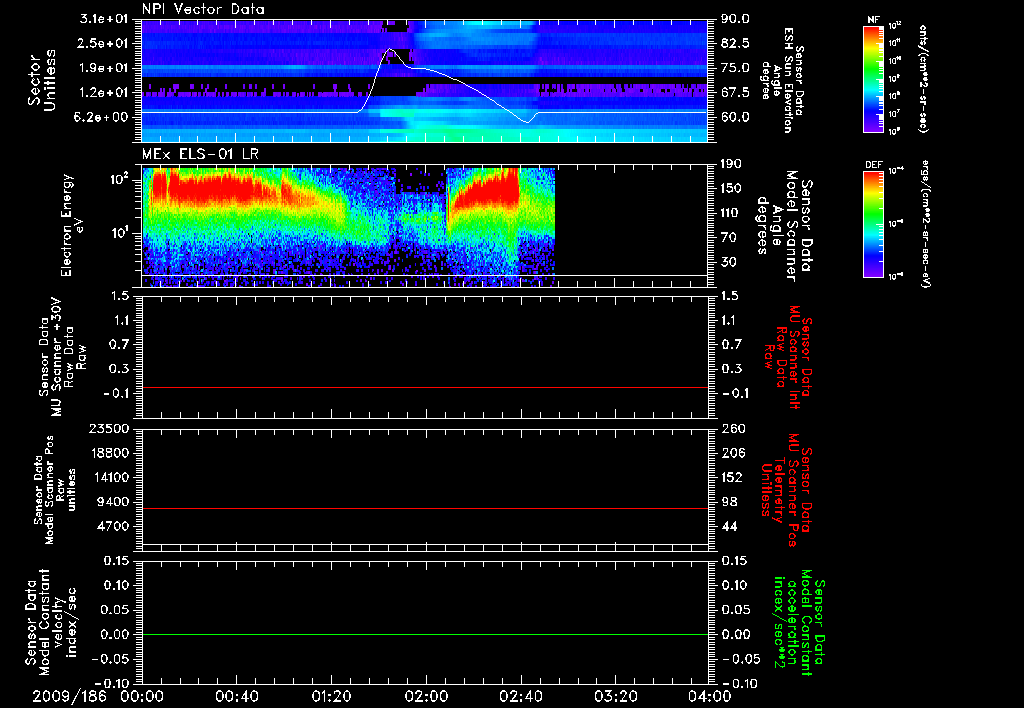This screenshot has height=708, width=1024.
Task: Click the '90.0' sun elevation tick
Action: (x=735, y=19)
